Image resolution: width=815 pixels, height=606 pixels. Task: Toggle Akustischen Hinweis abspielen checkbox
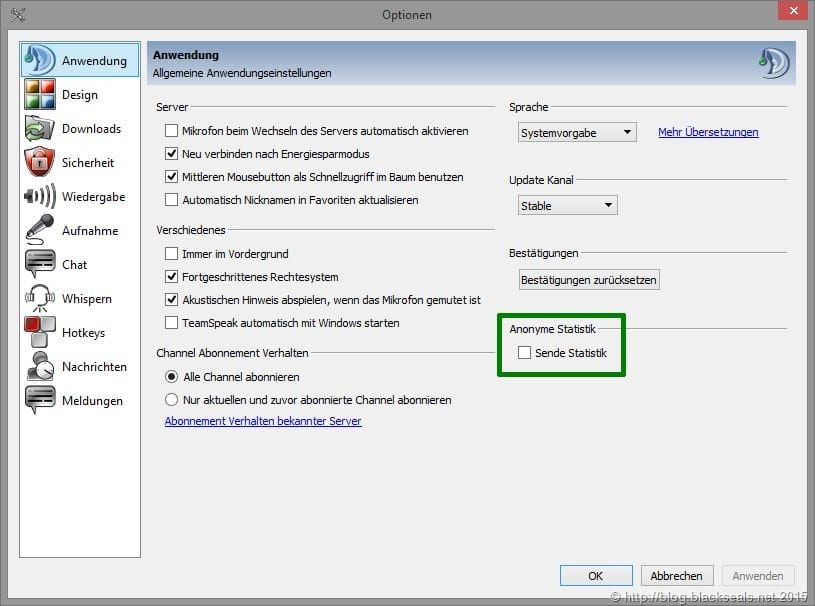171,299
